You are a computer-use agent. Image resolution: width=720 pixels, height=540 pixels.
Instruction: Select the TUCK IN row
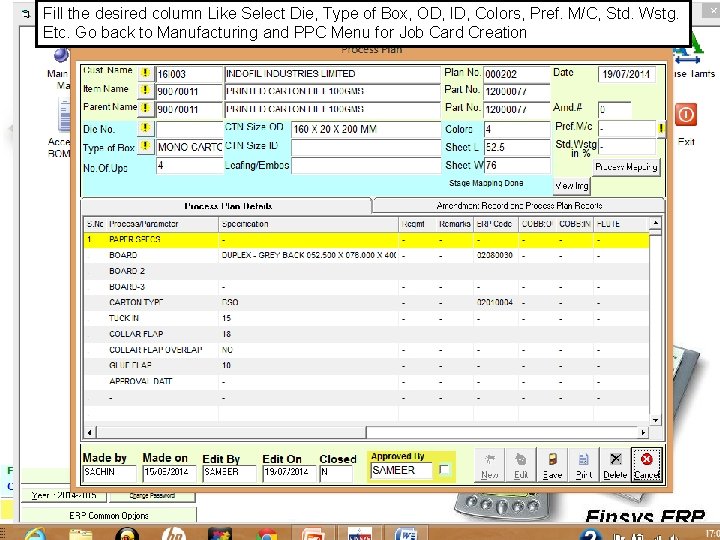(366, 318)
